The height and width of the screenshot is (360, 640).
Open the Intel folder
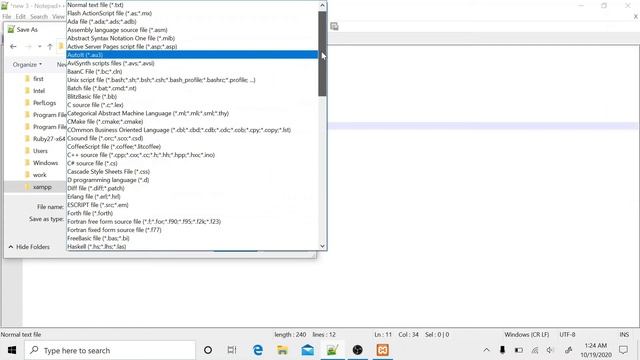[x=35, y=91]
